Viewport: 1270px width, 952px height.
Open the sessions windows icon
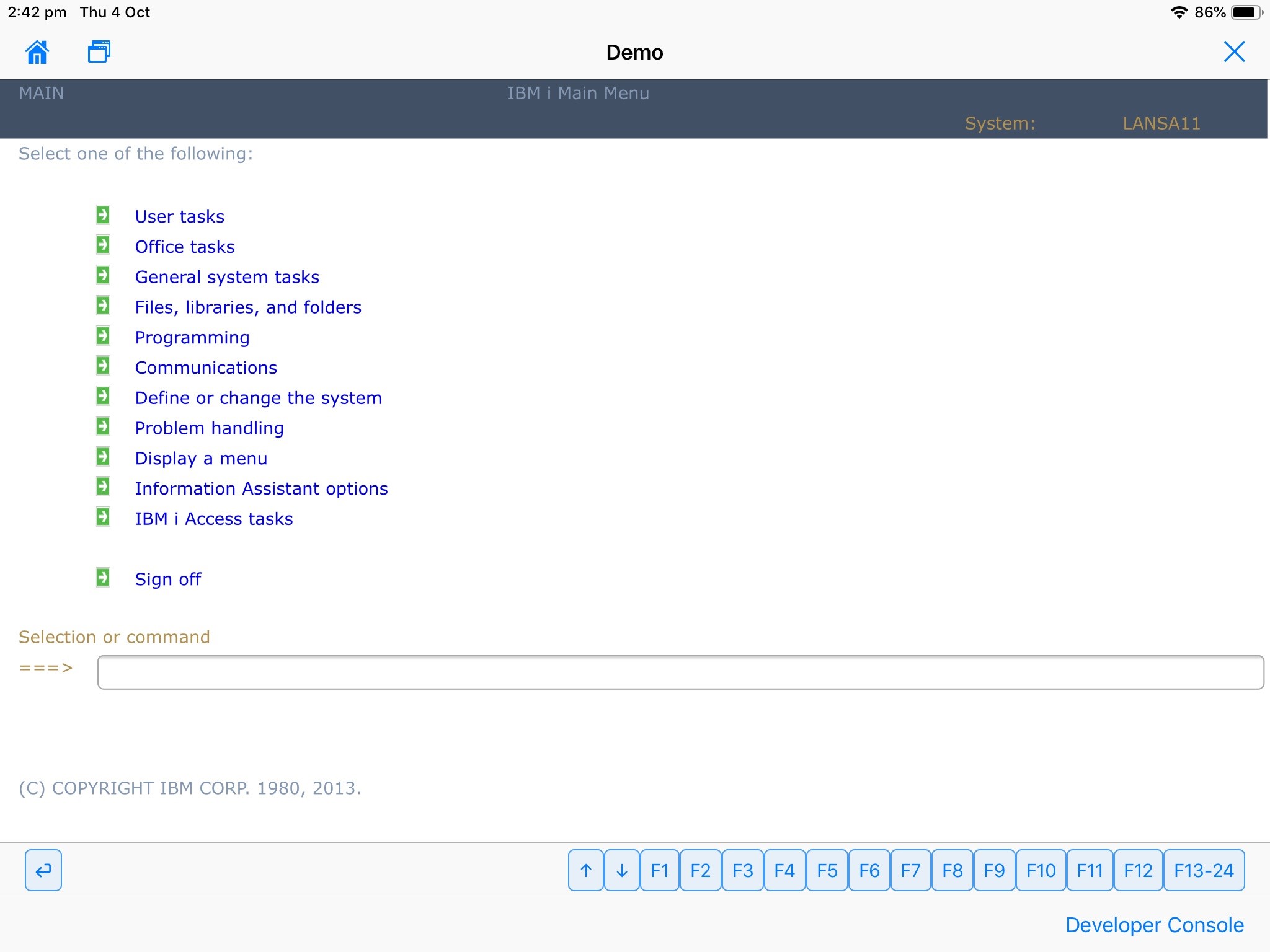click(99, 52)
